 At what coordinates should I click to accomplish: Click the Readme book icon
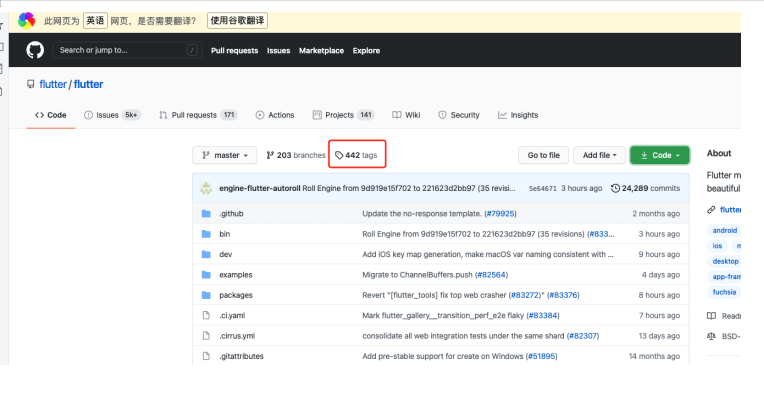(711, 316)
